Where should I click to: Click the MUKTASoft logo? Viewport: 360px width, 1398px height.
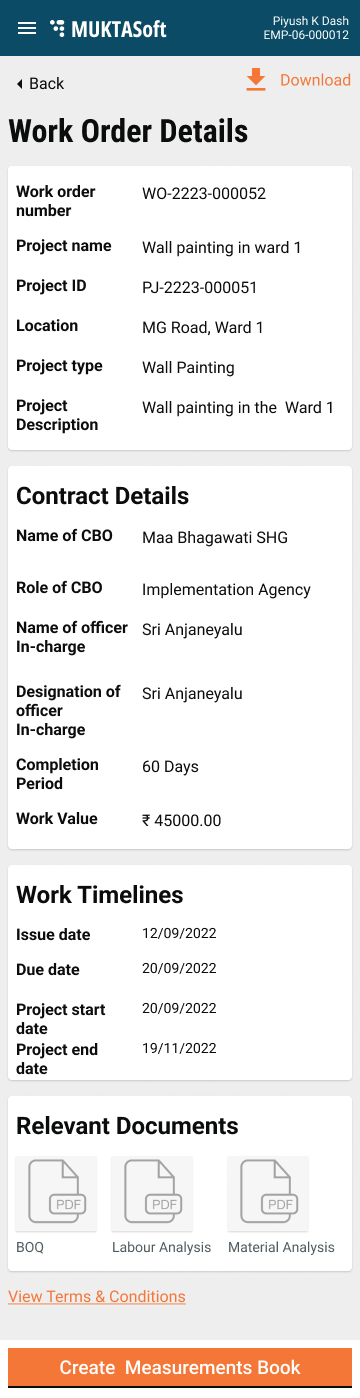[108, 29]
